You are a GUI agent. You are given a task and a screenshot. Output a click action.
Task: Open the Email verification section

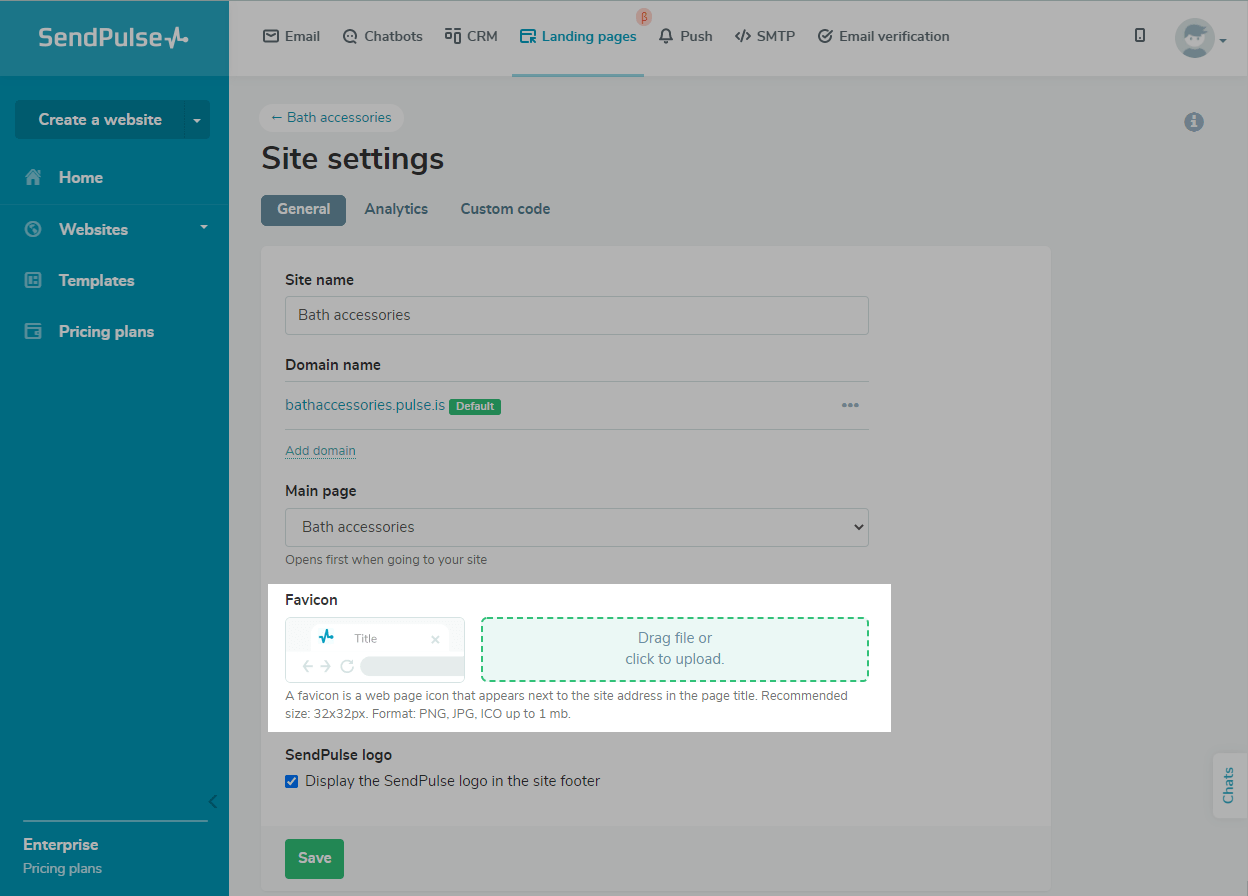(883, 36)
